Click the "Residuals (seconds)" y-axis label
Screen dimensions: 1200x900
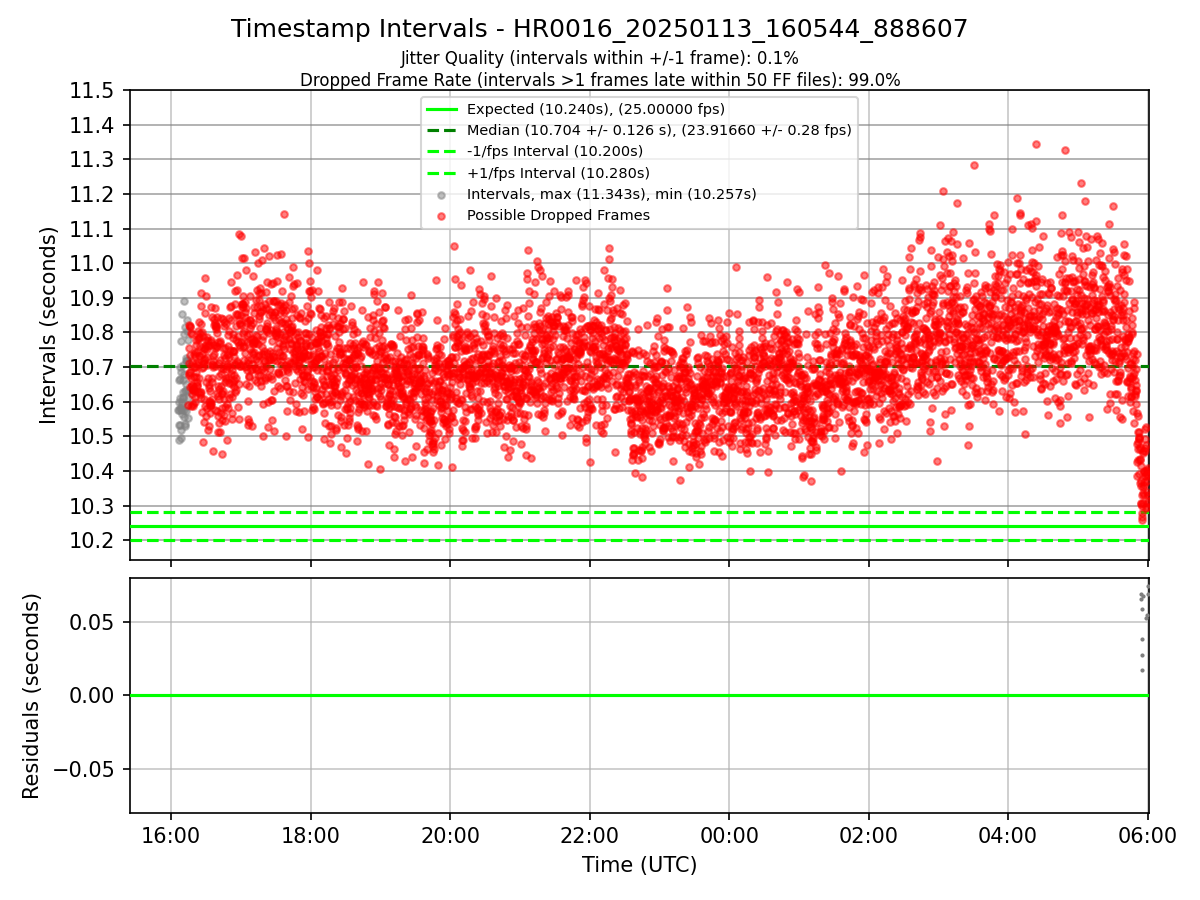click(x=32, y=696)
